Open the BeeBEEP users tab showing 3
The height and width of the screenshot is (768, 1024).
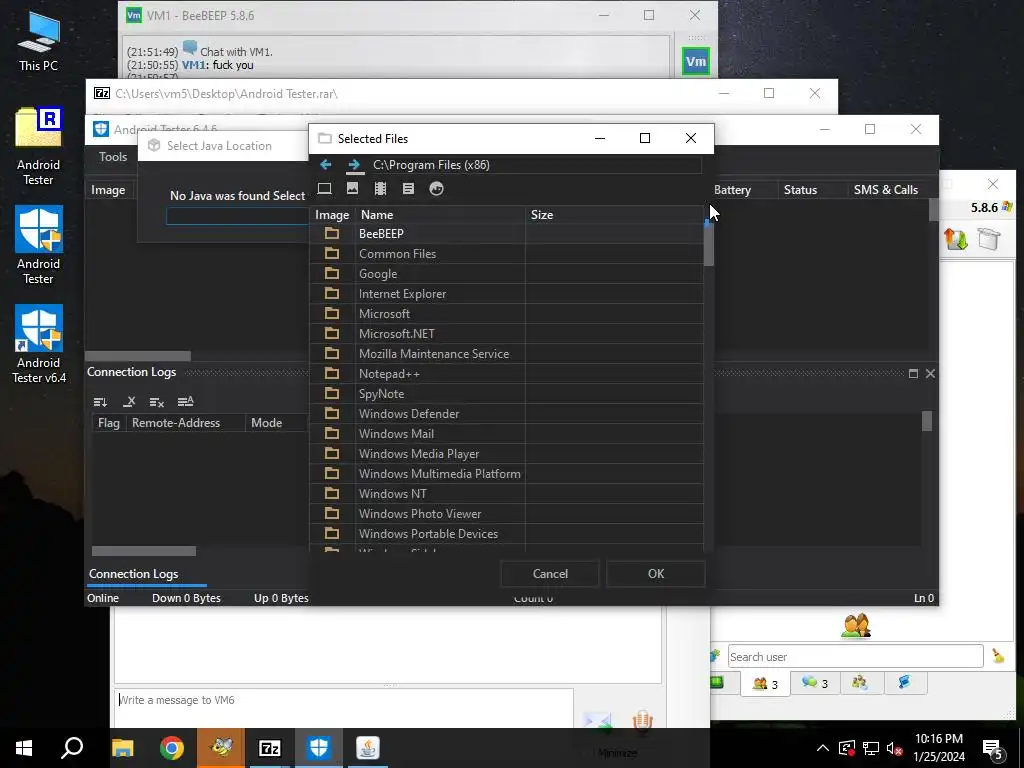[765, 683]
